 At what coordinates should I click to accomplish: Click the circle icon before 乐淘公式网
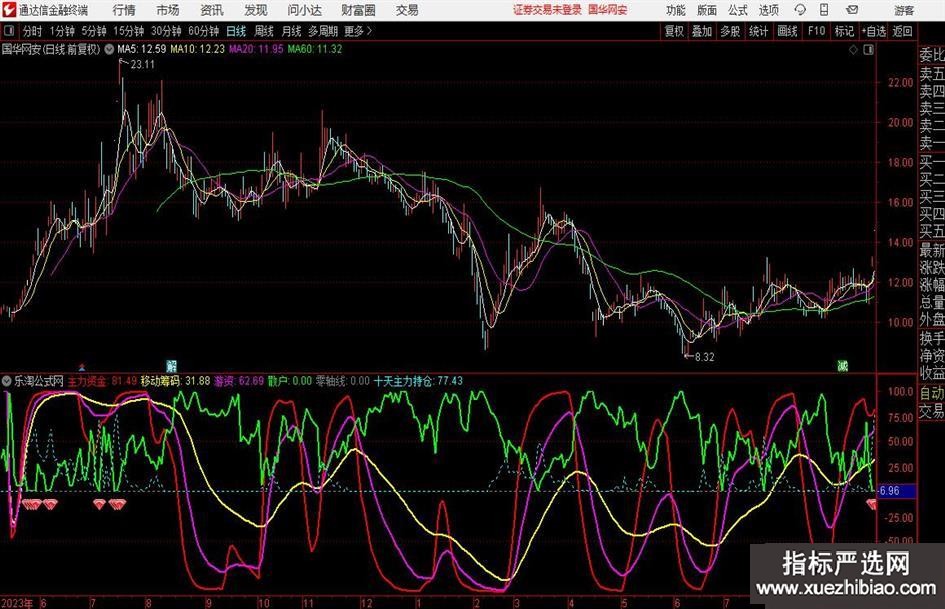point(7,381)
